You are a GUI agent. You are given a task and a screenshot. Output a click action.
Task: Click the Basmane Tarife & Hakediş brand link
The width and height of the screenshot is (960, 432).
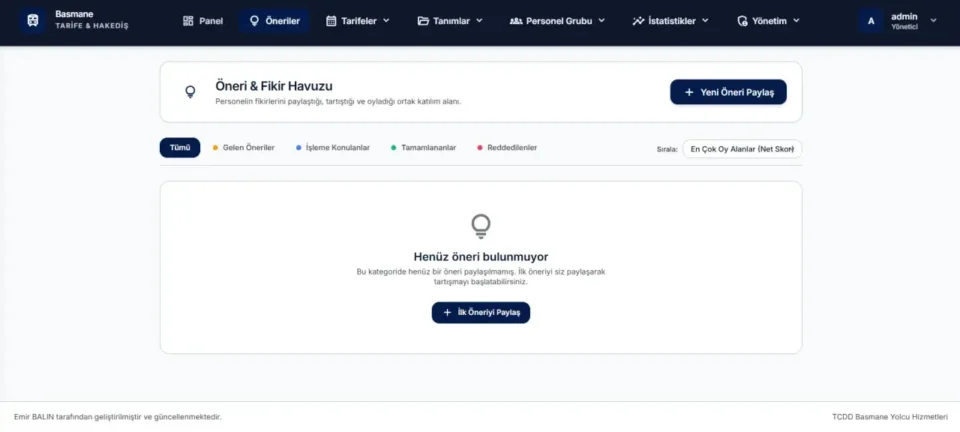point(75,20)
